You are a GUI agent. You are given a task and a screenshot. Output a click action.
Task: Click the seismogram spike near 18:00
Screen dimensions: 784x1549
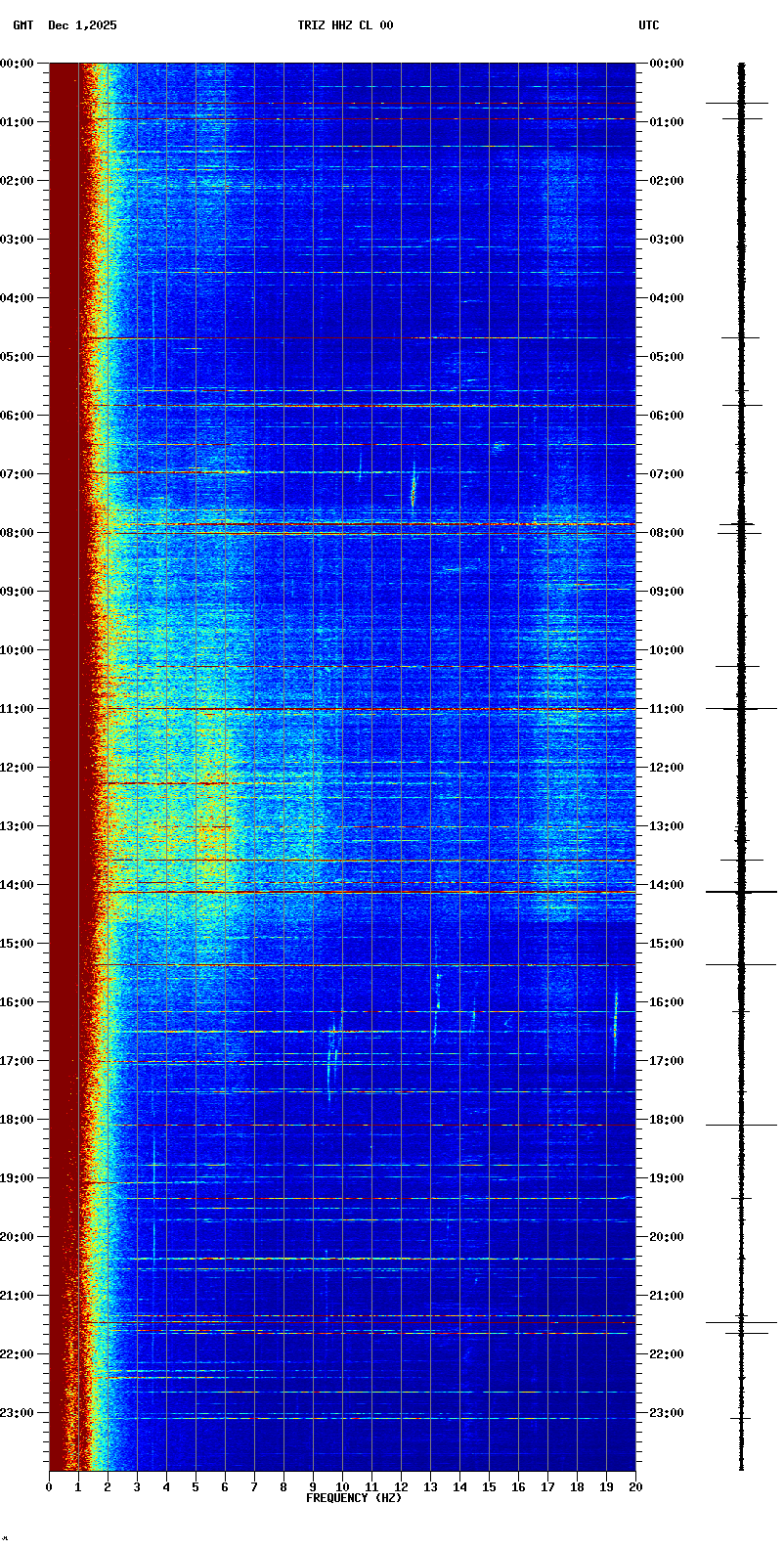(x=741, y=1125)
